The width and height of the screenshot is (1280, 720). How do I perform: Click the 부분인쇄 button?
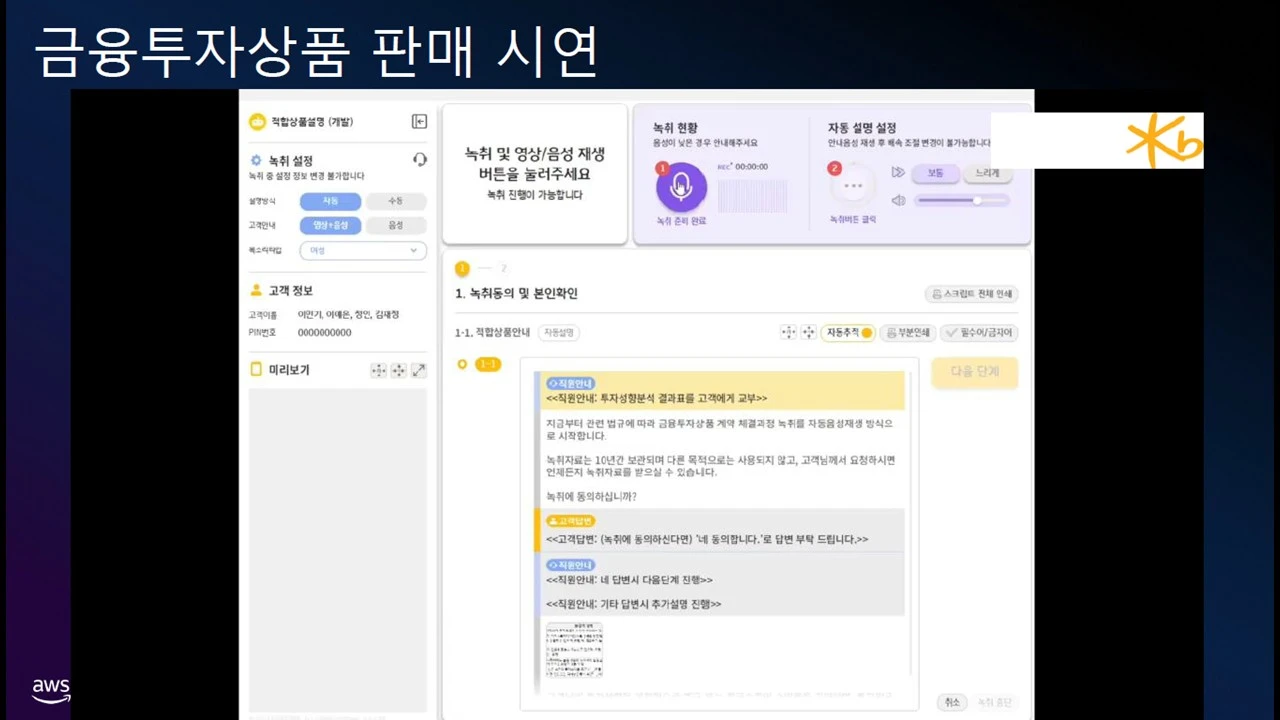pos(907,333)
